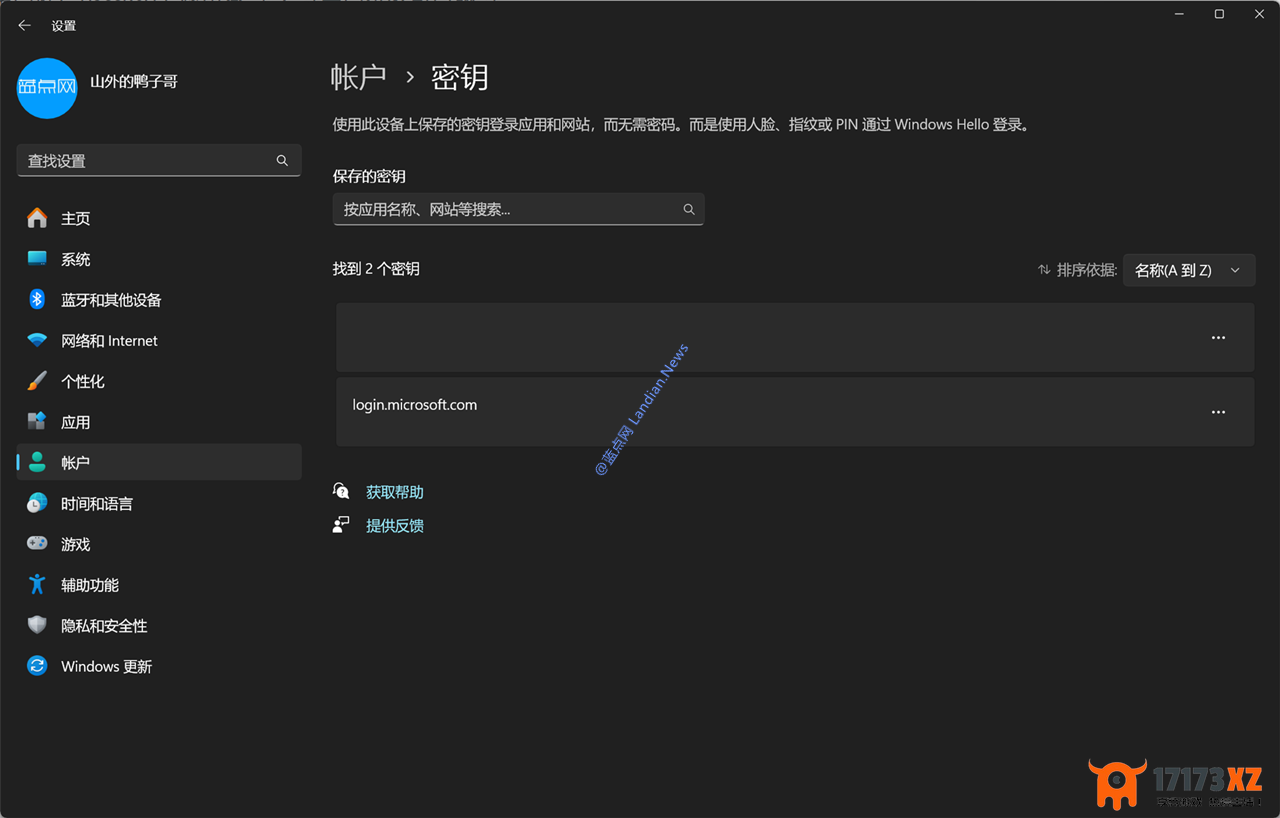Select 游戏 in the sidebar
The image size is (1280, 818).
[159, 544]
